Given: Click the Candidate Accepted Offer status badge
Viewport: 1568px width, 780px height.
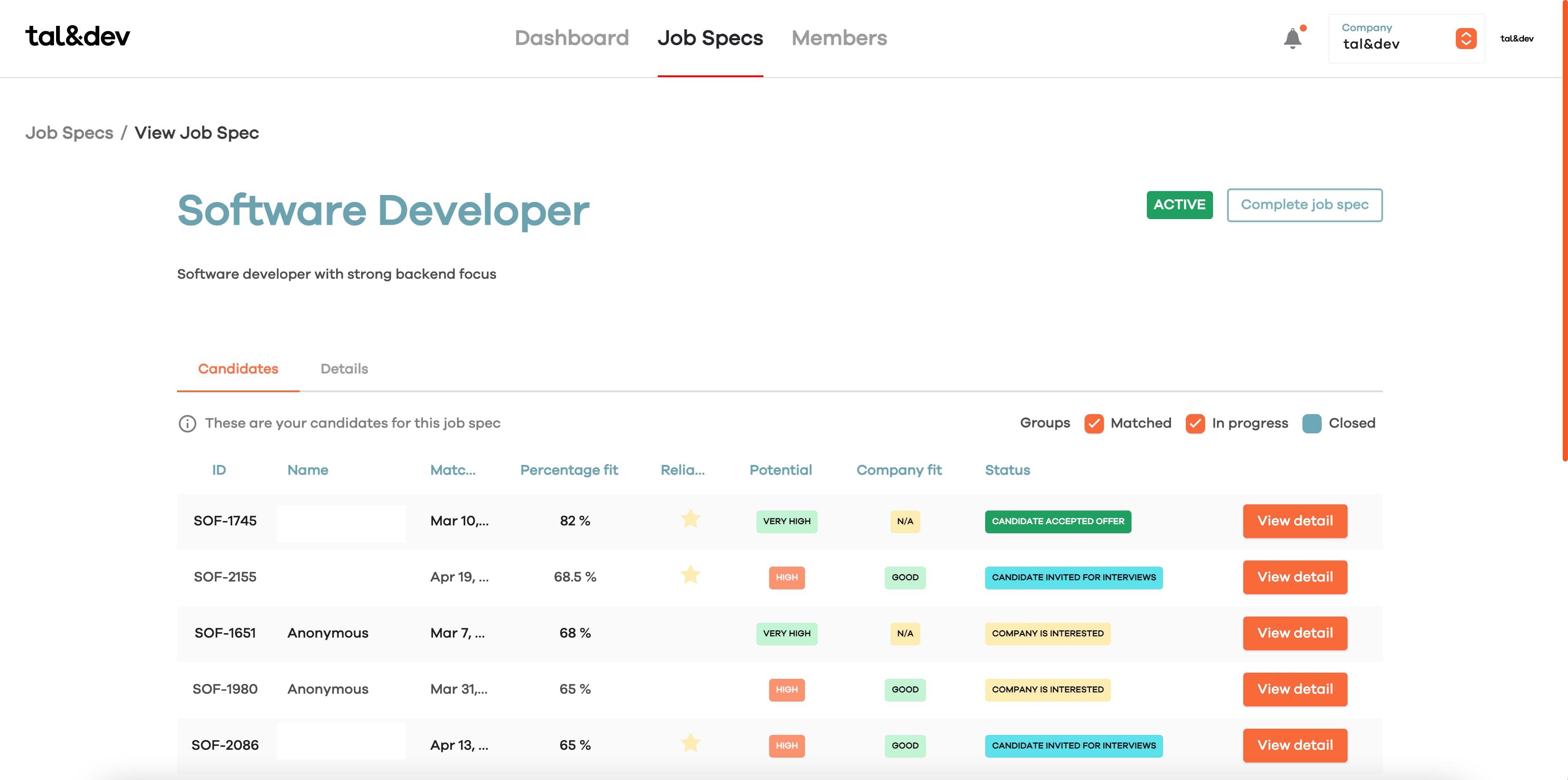Looking at the screenshot, I should point(1057,521).
